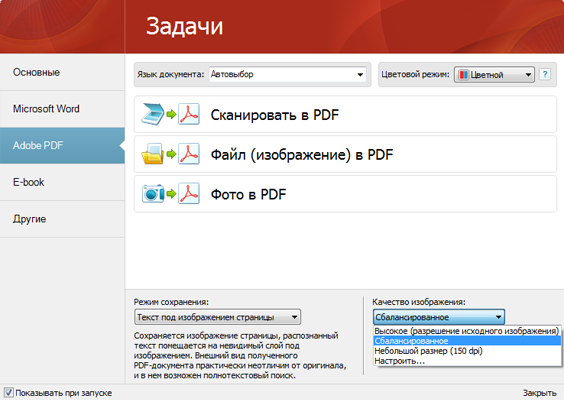Click the PDF icon in the Фото row
This screenshot has height=400, width=564.
pos(189,194)
